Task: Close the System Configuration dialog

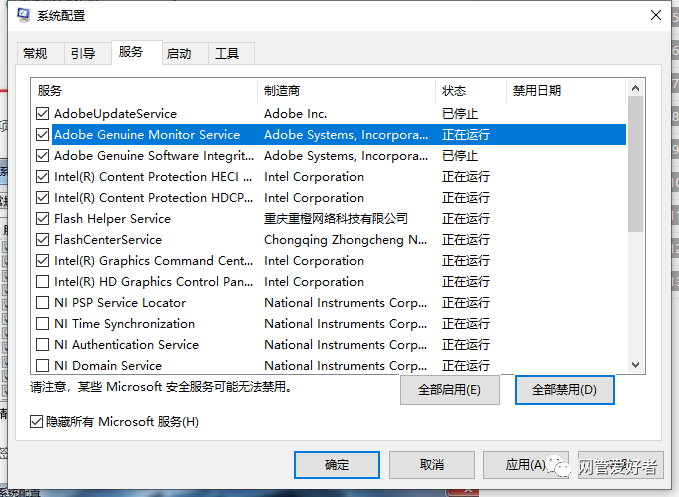Action: (x=655, y=15)
